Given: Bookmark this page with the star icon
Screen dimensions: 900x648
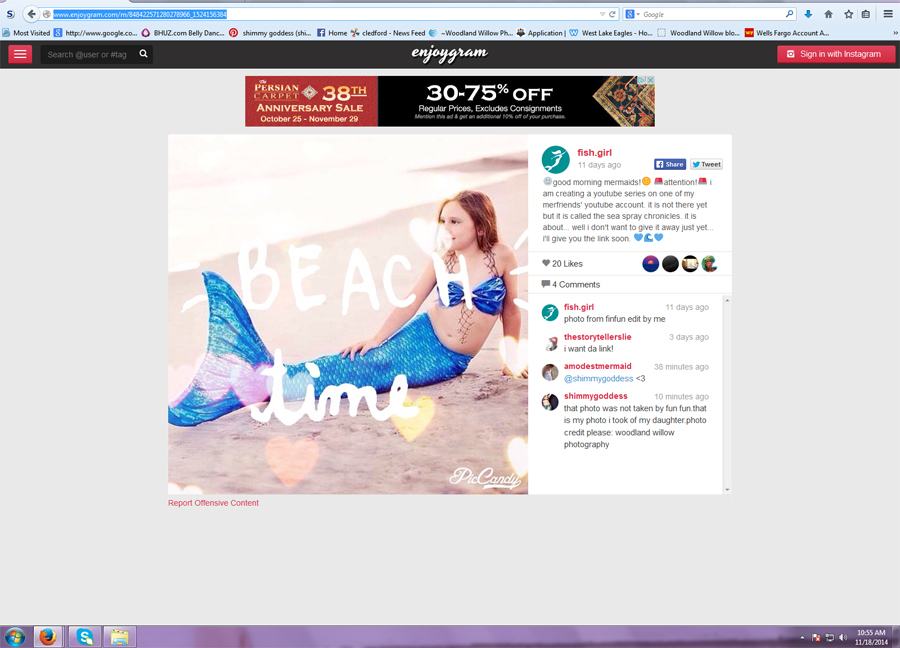Looking at the screenshot, I should [x=848, y=14].
